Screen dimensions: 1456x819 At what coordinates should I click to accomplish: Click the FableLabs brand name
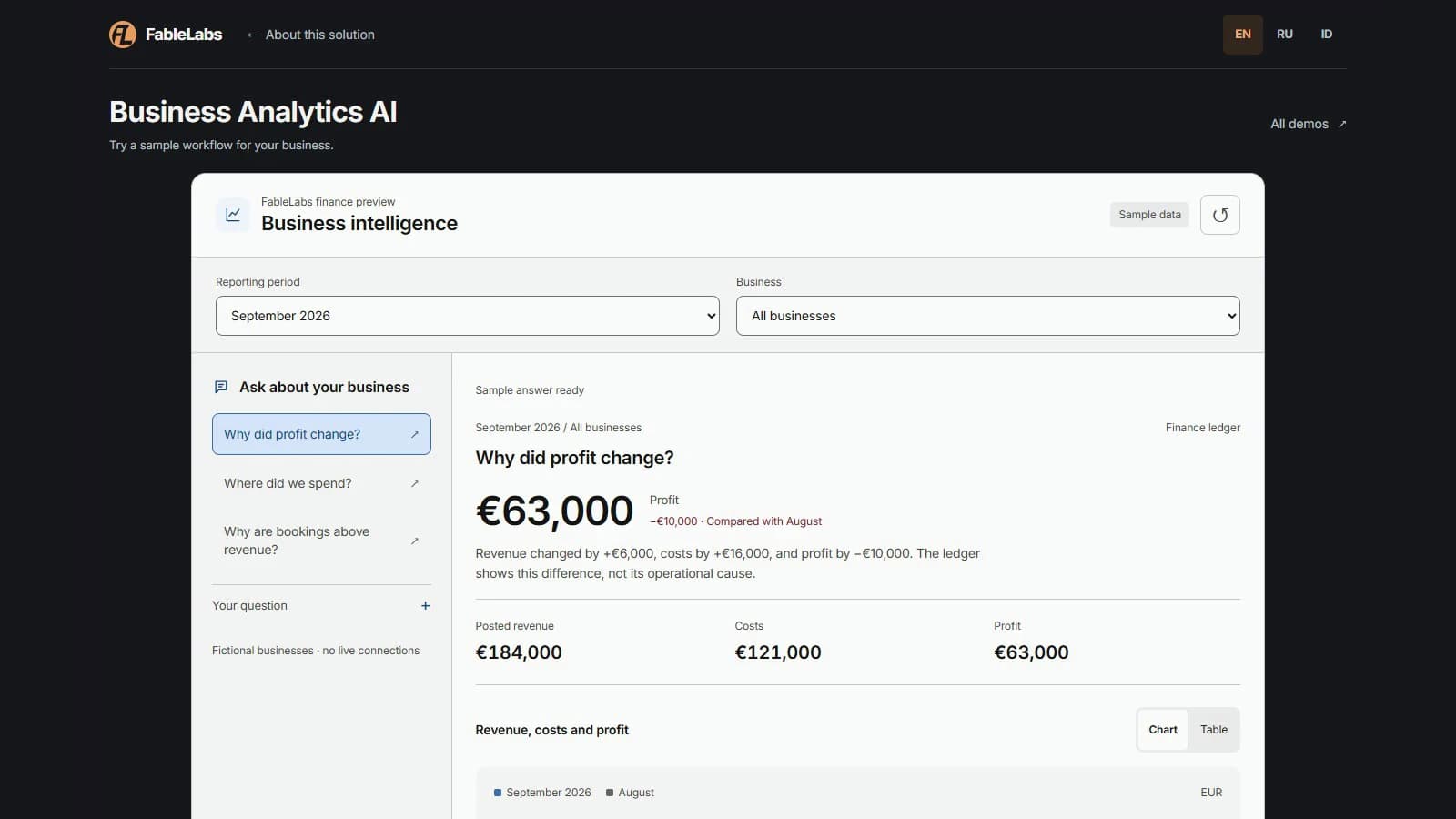click(184, 35)
